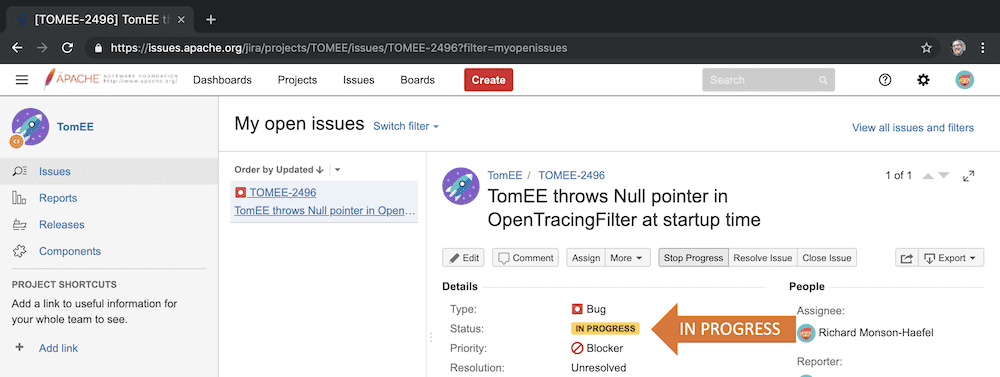
Task: Open View all issues and filters link
Action: 913,128
